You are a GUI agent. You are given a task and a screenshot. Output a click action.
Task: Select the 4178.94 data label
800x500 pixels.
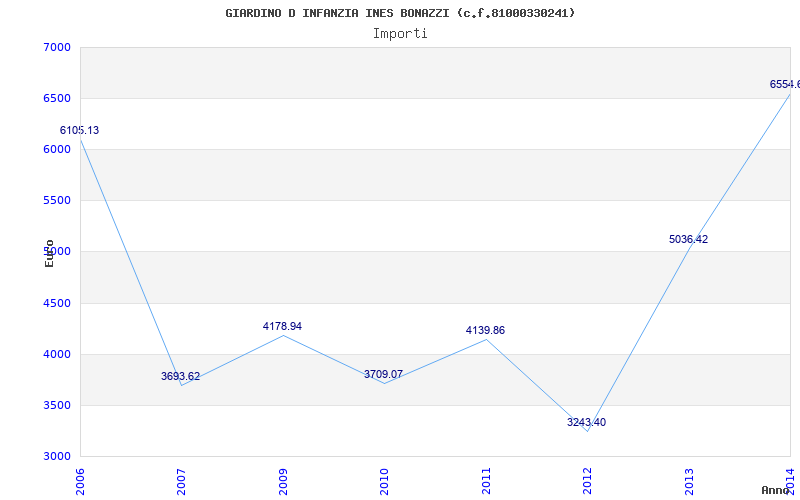(x=282, y=326)
